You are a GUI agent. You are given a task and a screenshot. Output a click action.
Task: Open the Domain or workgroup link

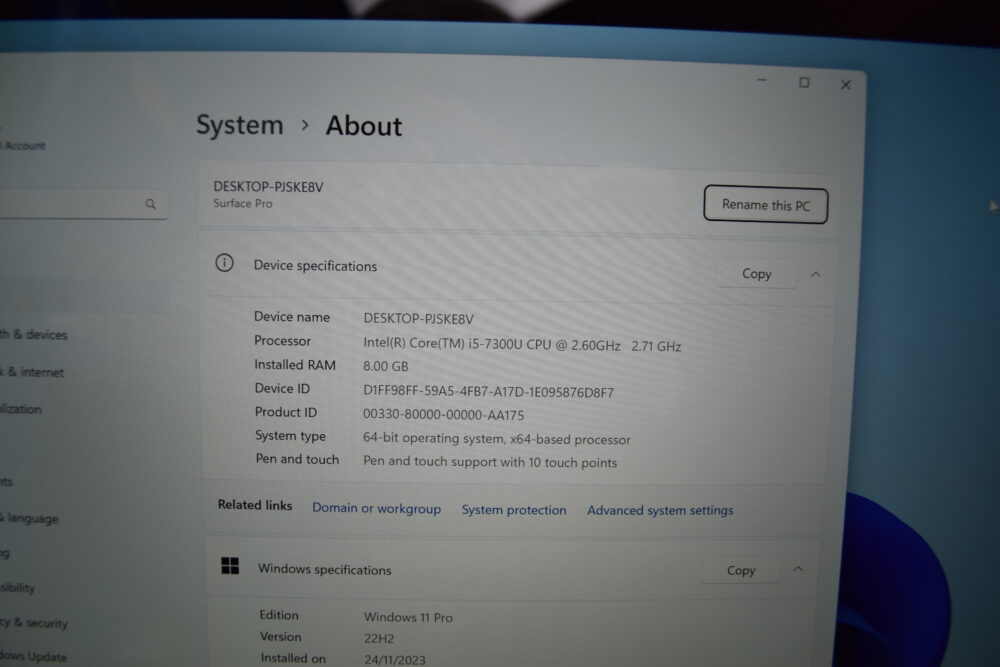coord(376,508)
